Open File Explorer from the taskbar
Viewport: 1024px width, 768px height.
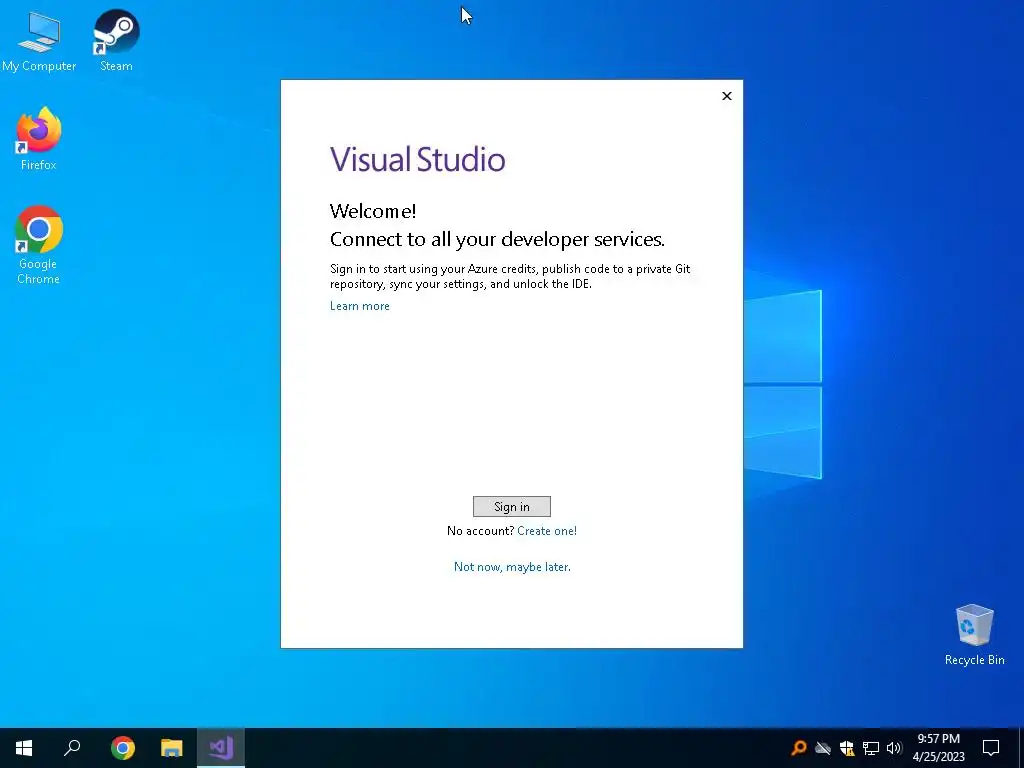click(172, 748)
